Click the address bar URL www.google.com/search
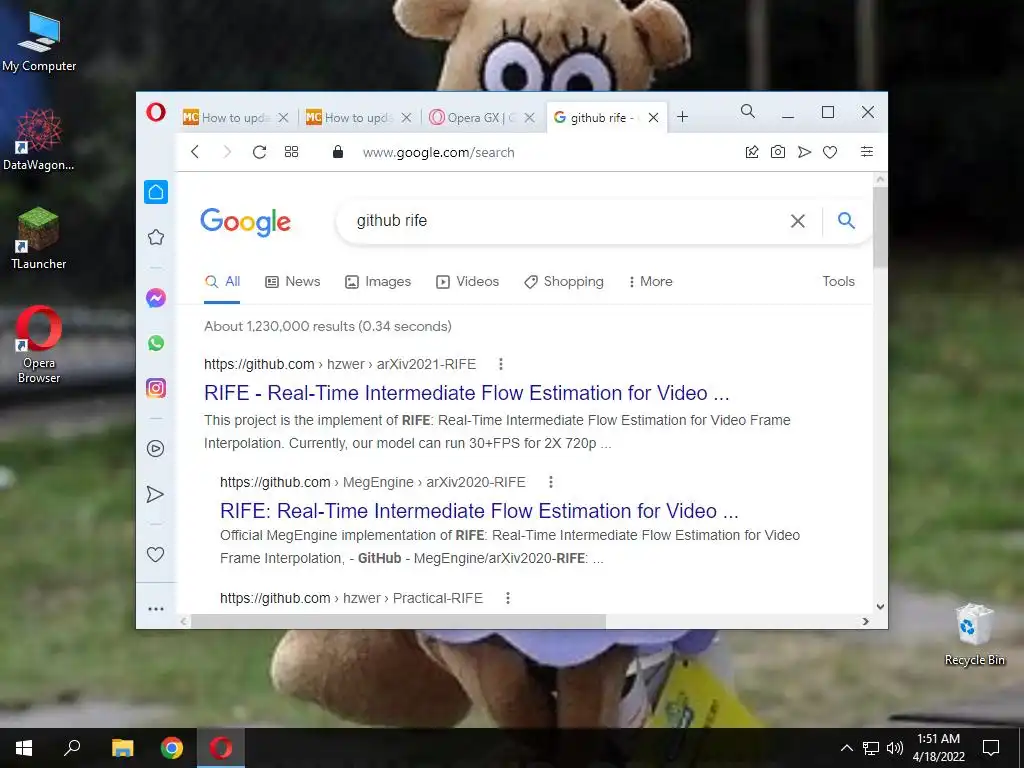This screenshot has height=768, width=1024. pyautogui.click(x=438, y=152)
